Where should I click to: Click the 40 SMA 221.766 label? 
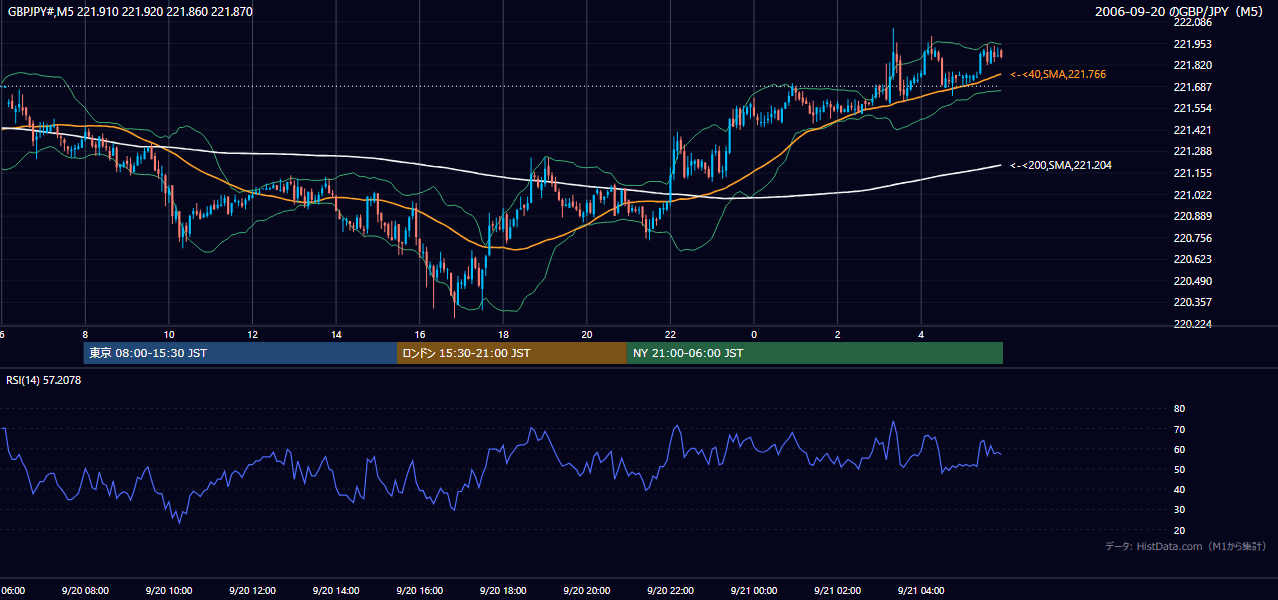[1058, 74]
